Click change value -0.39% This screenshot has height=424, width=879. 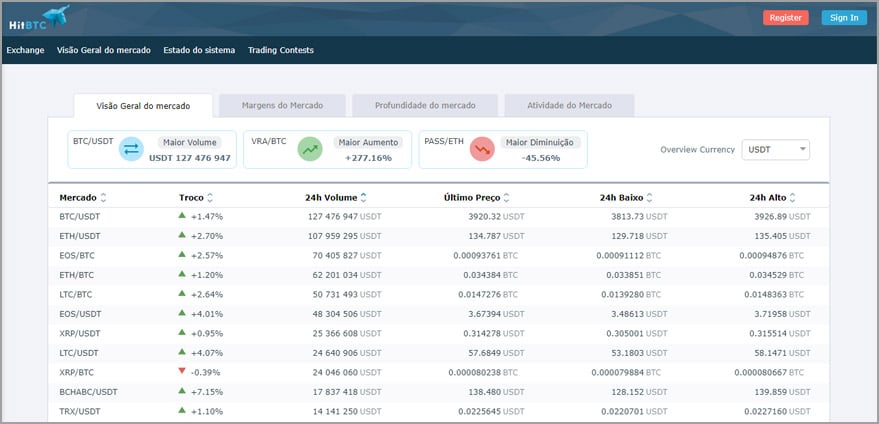(206, 372)
